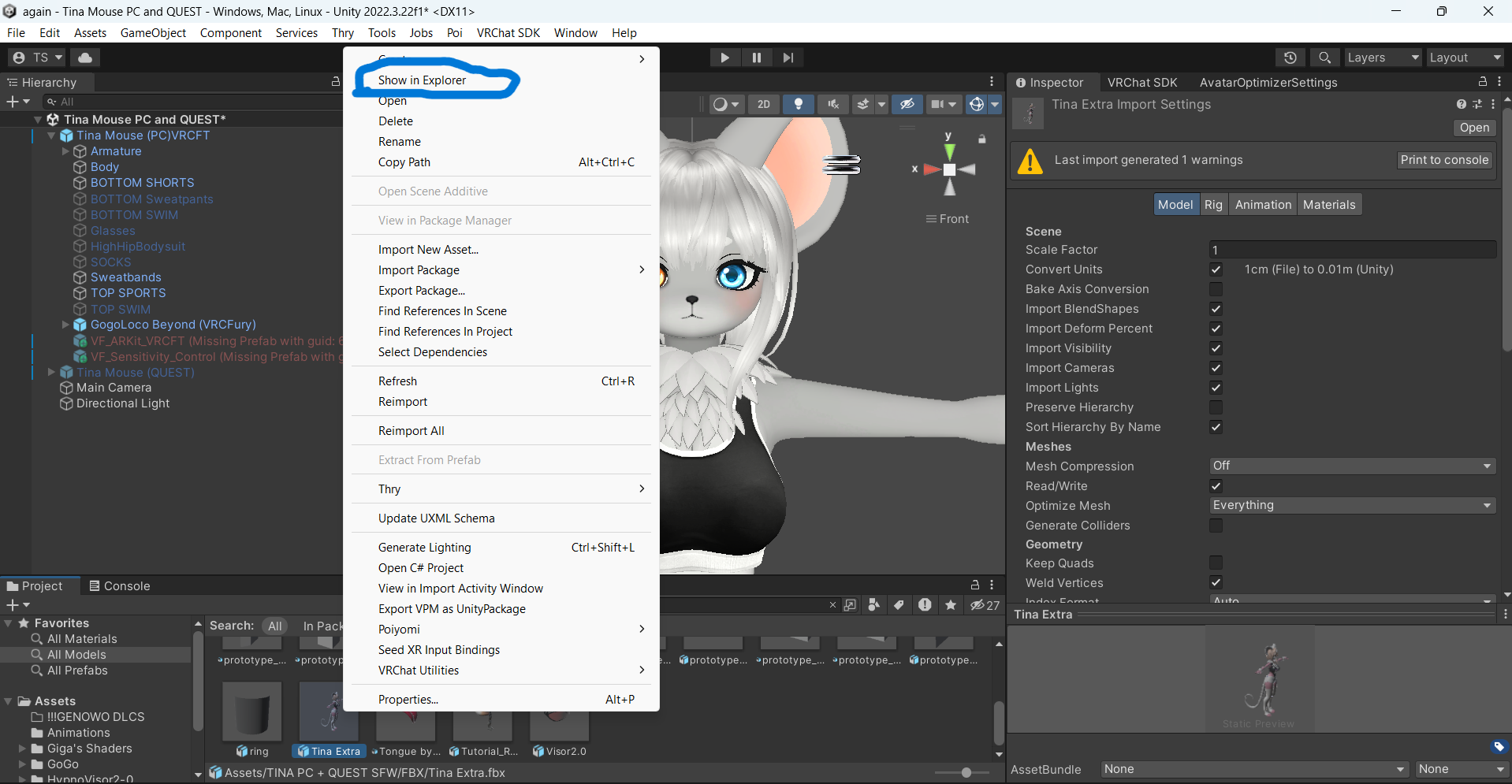Image resolution: width=1512 pixels, height=784 pixels.
Task: Click search-by-type filter icon in Project
Action: coord(873,605)
